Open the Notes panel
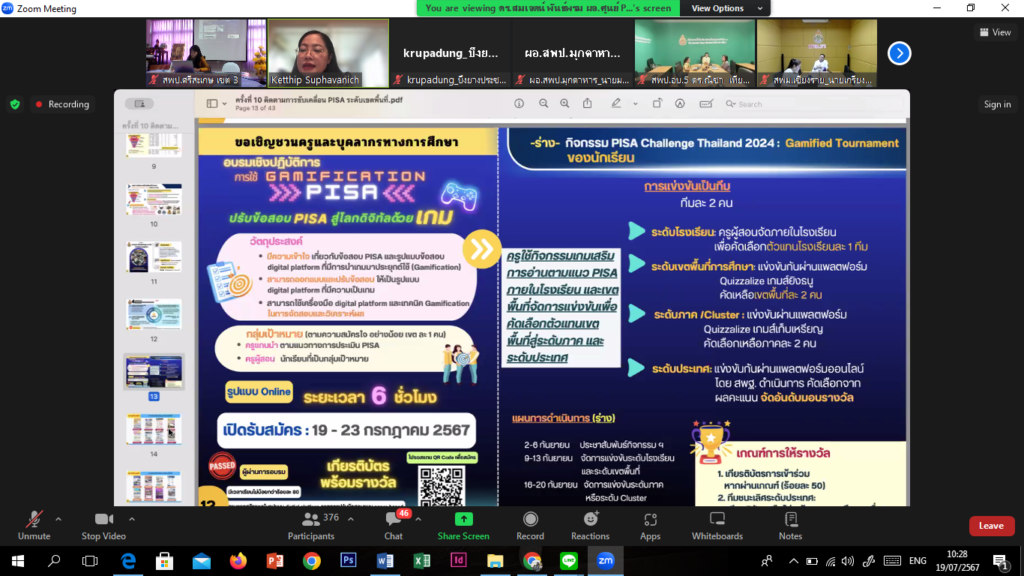The image size is (1024, 576). pyautogui.click(x=790, y=524)
